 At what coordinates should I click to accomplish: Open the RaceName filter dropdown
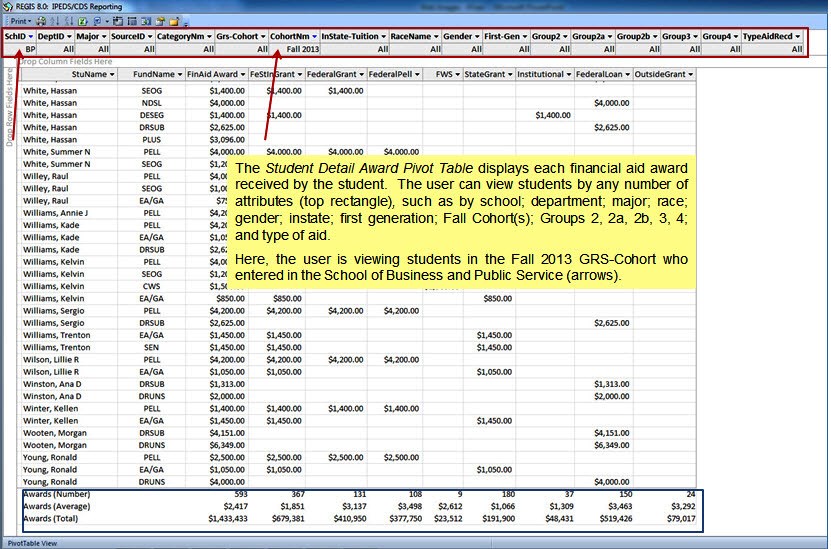coord(436,36)
